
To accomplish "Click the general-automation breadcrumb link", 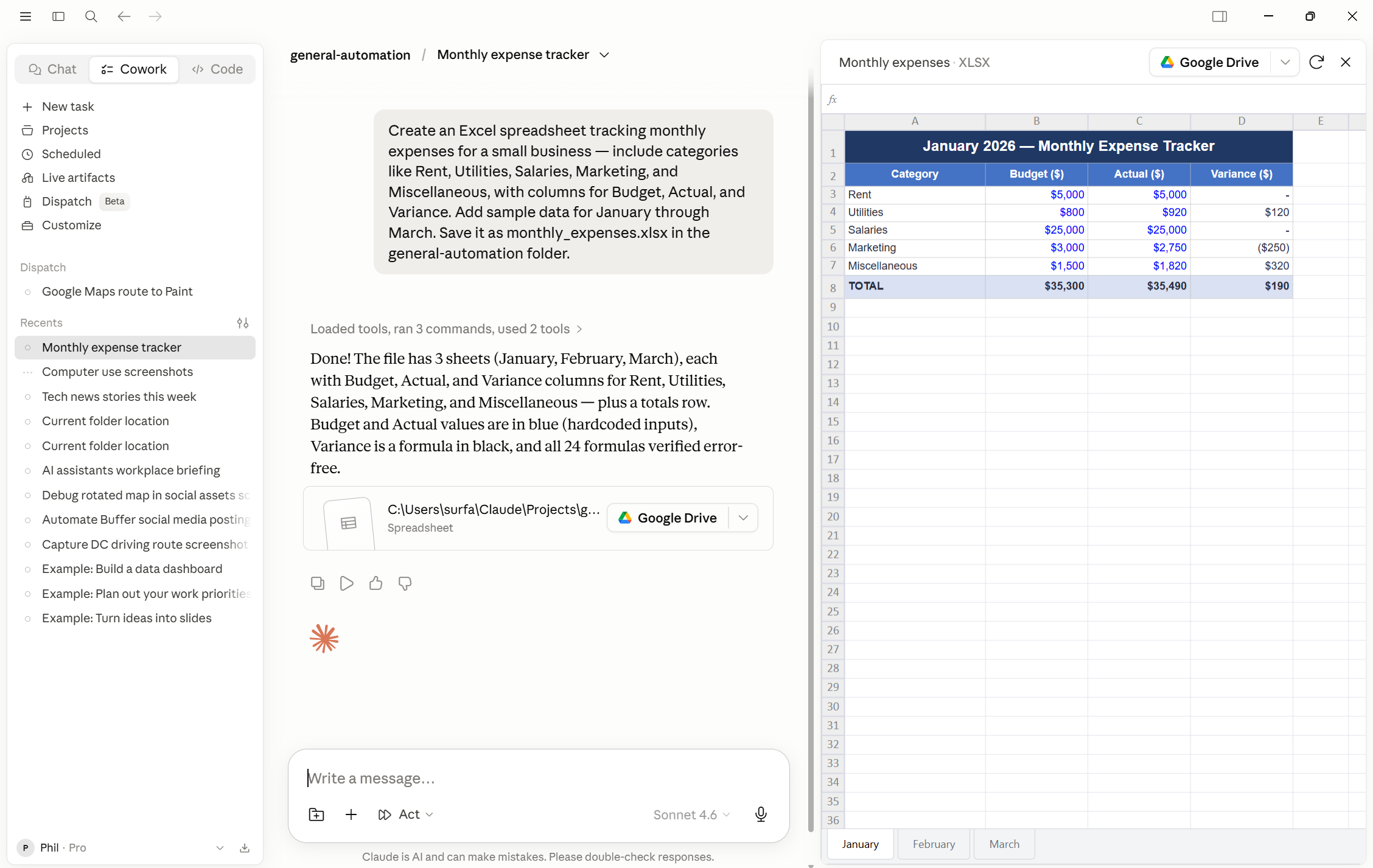I will [350, 55].
